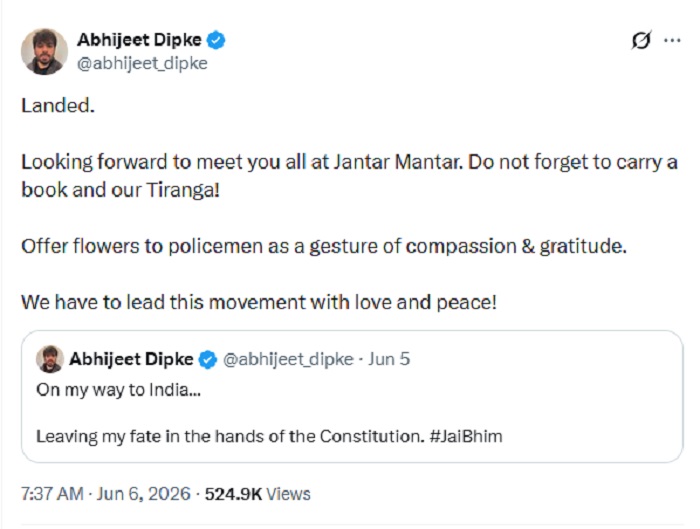Click the sentence about Jantar Mantar
This screenshot has width=700, height=529.
pos(350,176)
